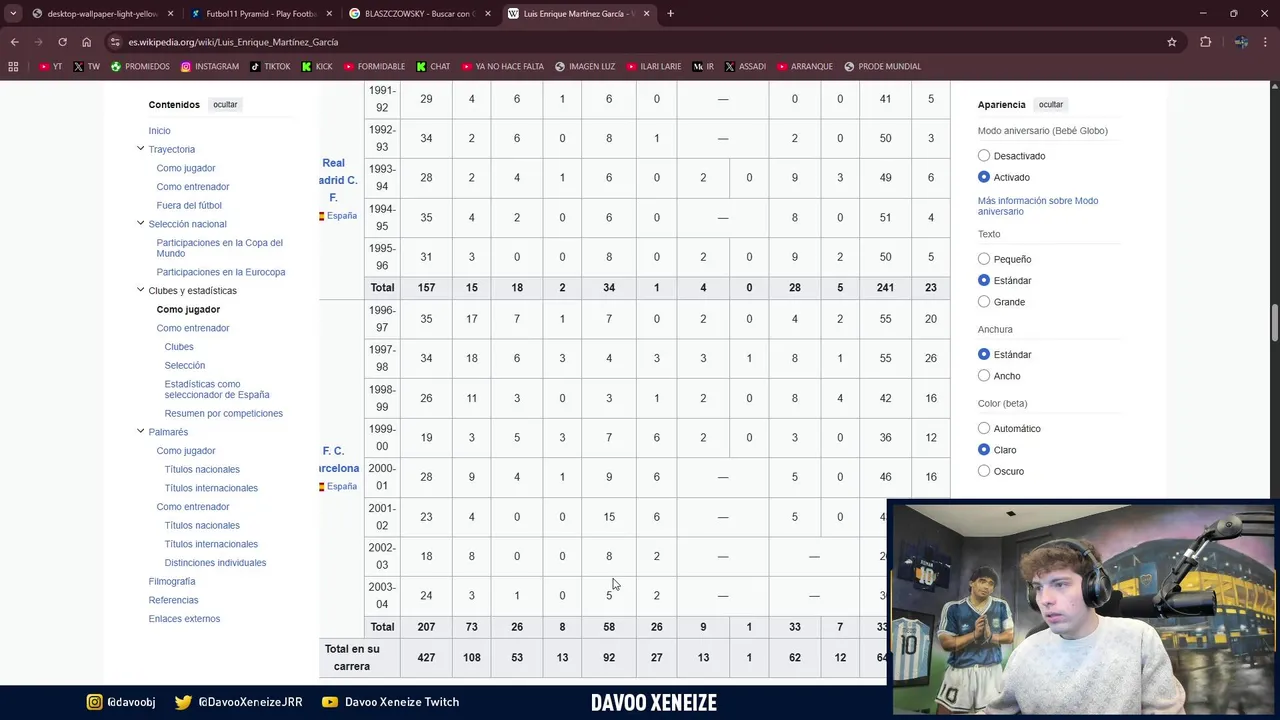
Task: Click the address bar URL field
Action: 640,42
